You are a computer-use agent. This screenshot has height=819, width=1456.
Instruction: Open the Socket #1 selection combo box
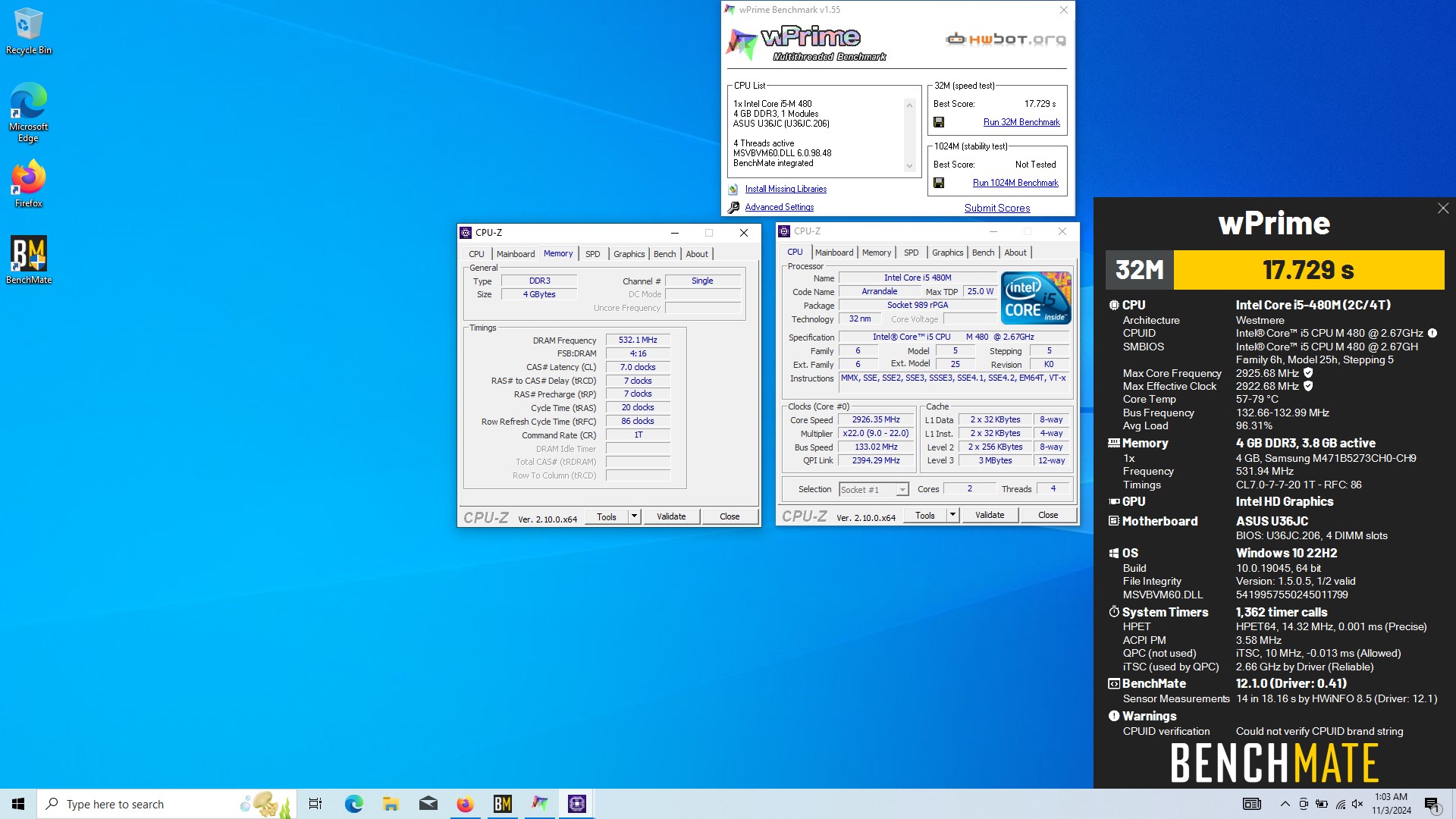coord(874,490)
